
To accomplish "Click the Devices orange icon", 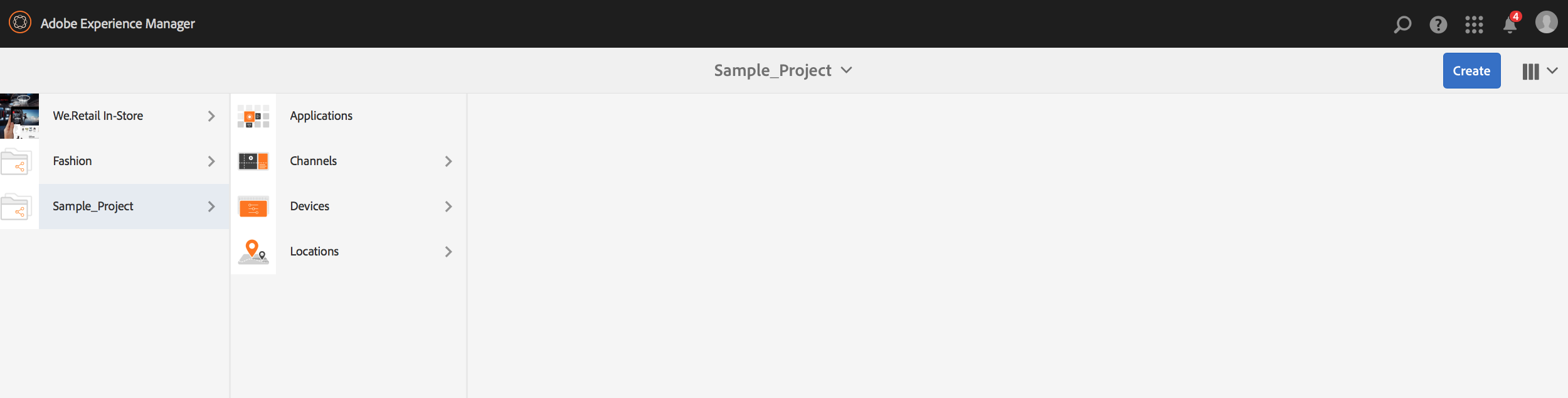I will click(253, 207).
